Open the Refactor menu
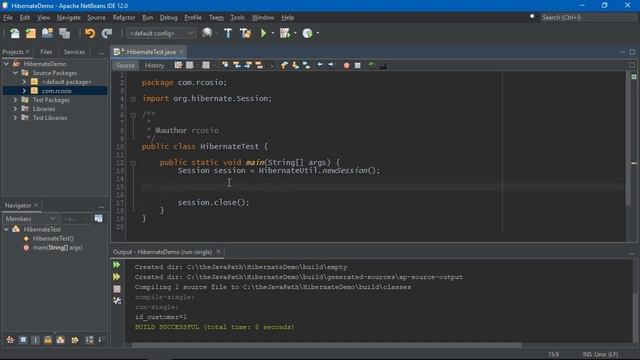The image size is (640, 360). coord(124,18)
